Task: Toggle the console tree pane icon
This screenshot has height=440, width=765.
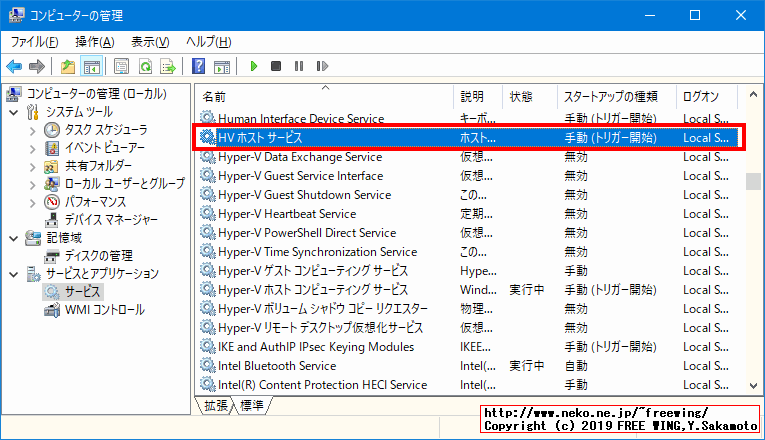Action: 91,66
